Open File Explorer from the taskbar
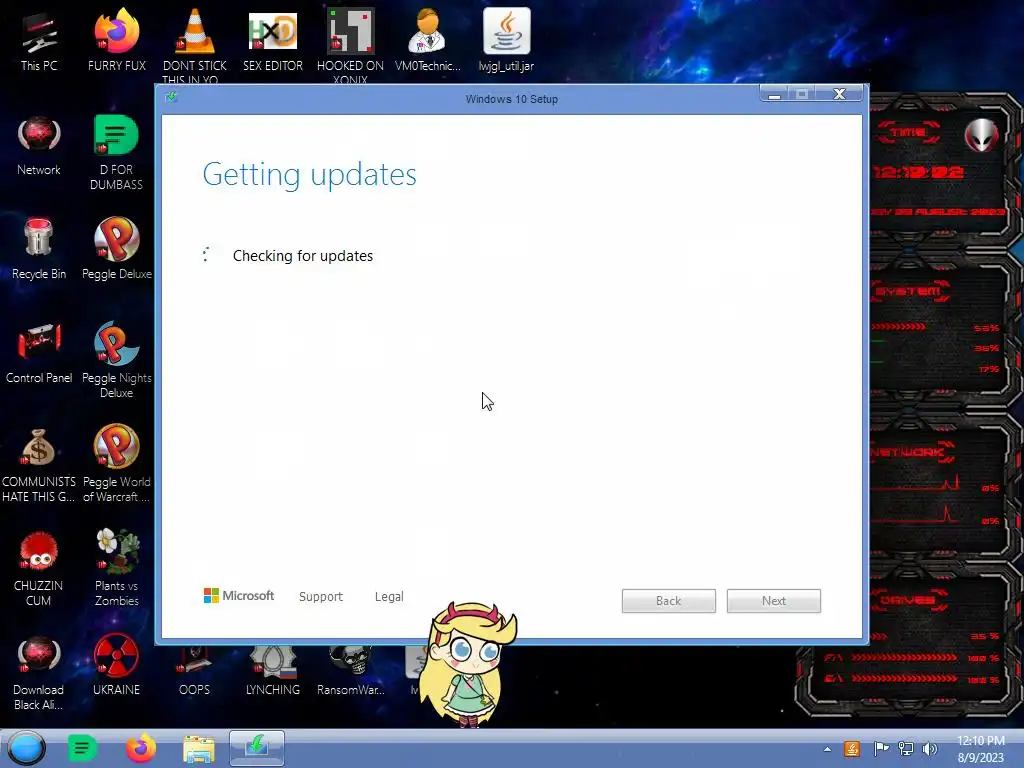This screenshot has width=1024, height=768. point(199,749)
